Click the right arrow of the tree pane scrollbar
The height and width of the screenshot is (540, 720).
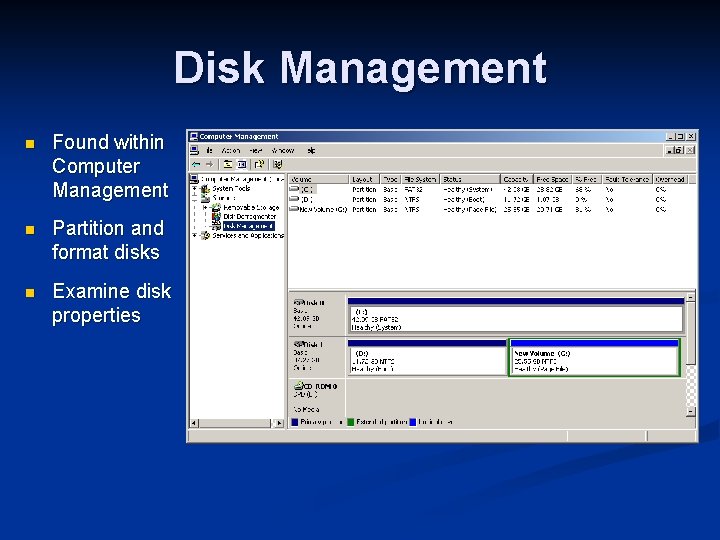pos(279,423)
